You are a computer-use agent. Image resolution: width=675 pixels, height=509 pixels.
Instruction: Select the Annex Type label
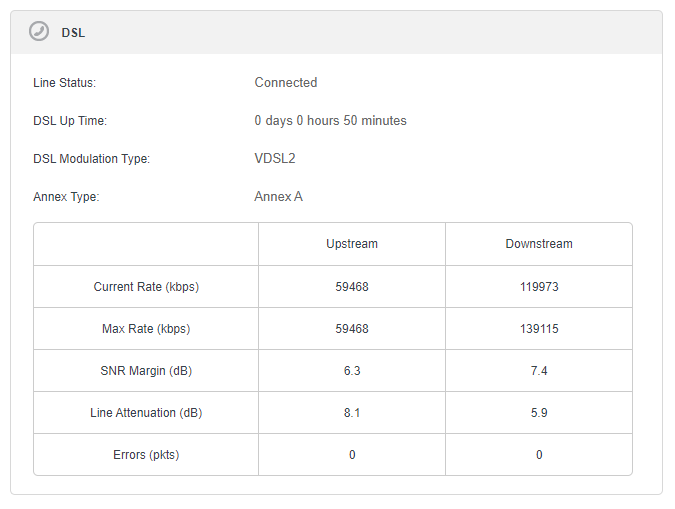click(x=66, y=197)
